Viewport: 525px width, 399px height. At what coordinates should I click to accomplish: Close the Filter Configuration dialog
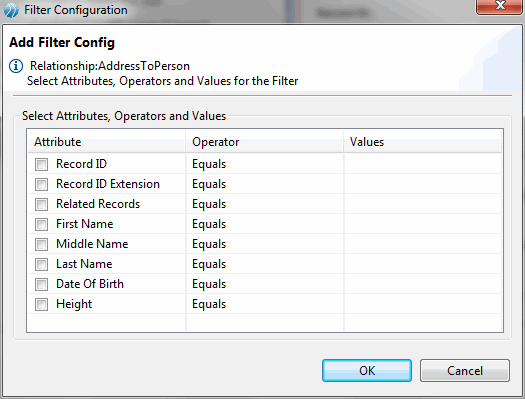(x=500, y=6)
